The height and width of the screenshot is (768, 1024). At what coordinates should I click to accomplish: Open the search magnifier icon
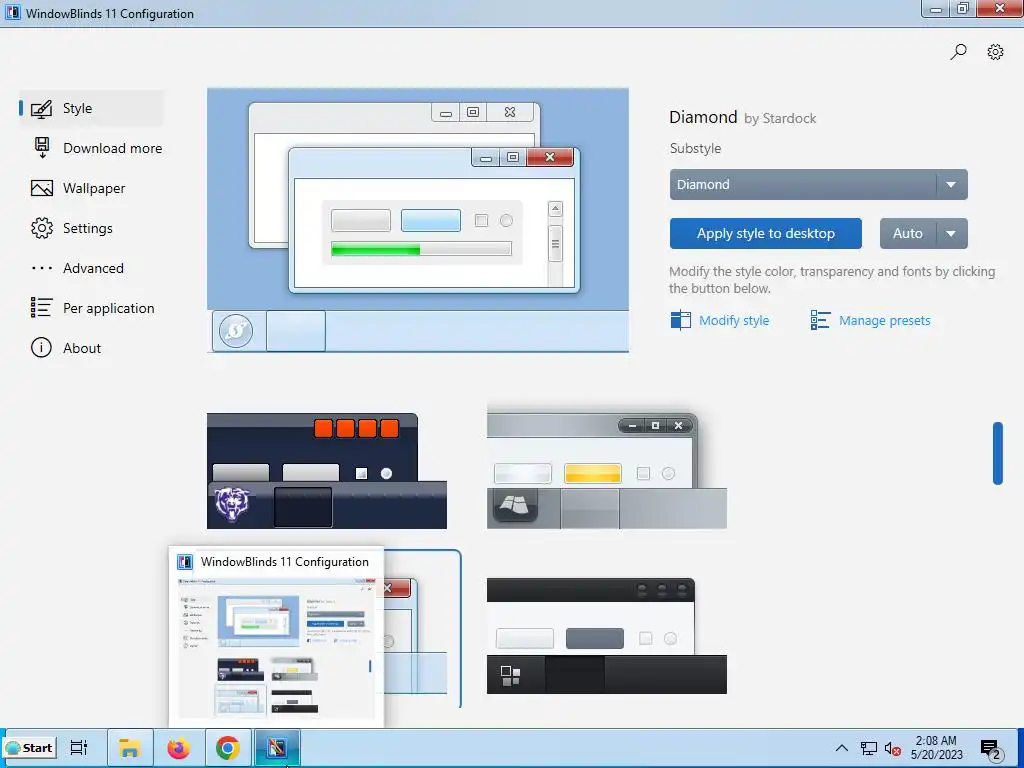tap(958, 52)
